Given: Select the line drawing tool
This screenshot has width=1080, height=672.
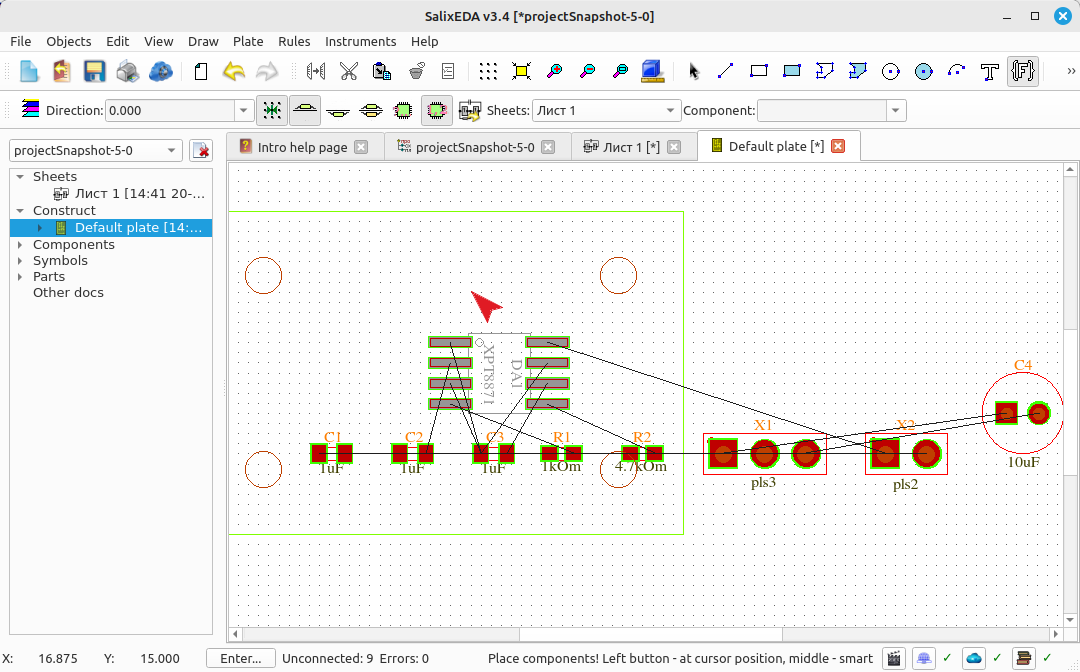Looking at the screenshot, I should (725, 71).
